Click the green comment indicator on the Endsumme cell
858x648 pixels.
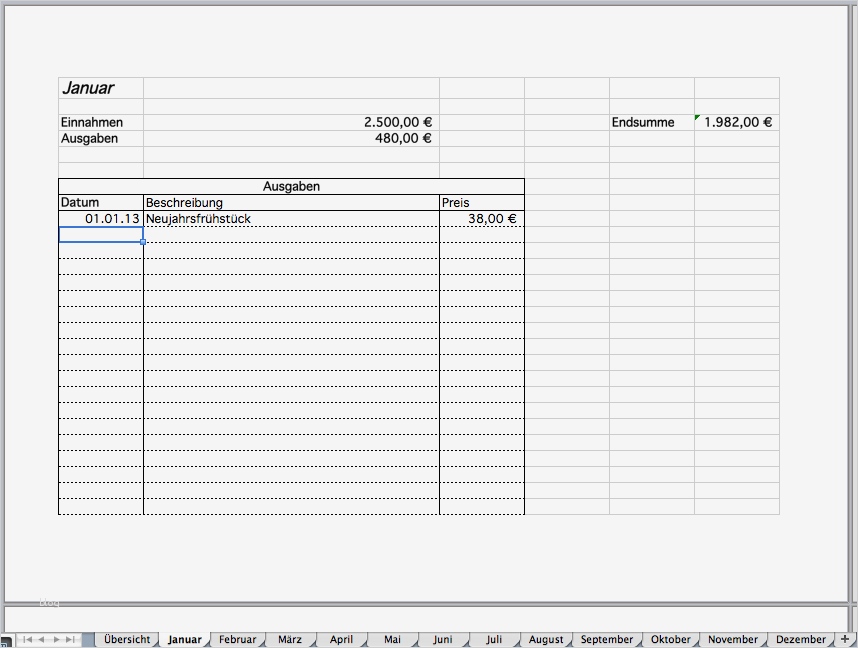click(x=697, y=116)
